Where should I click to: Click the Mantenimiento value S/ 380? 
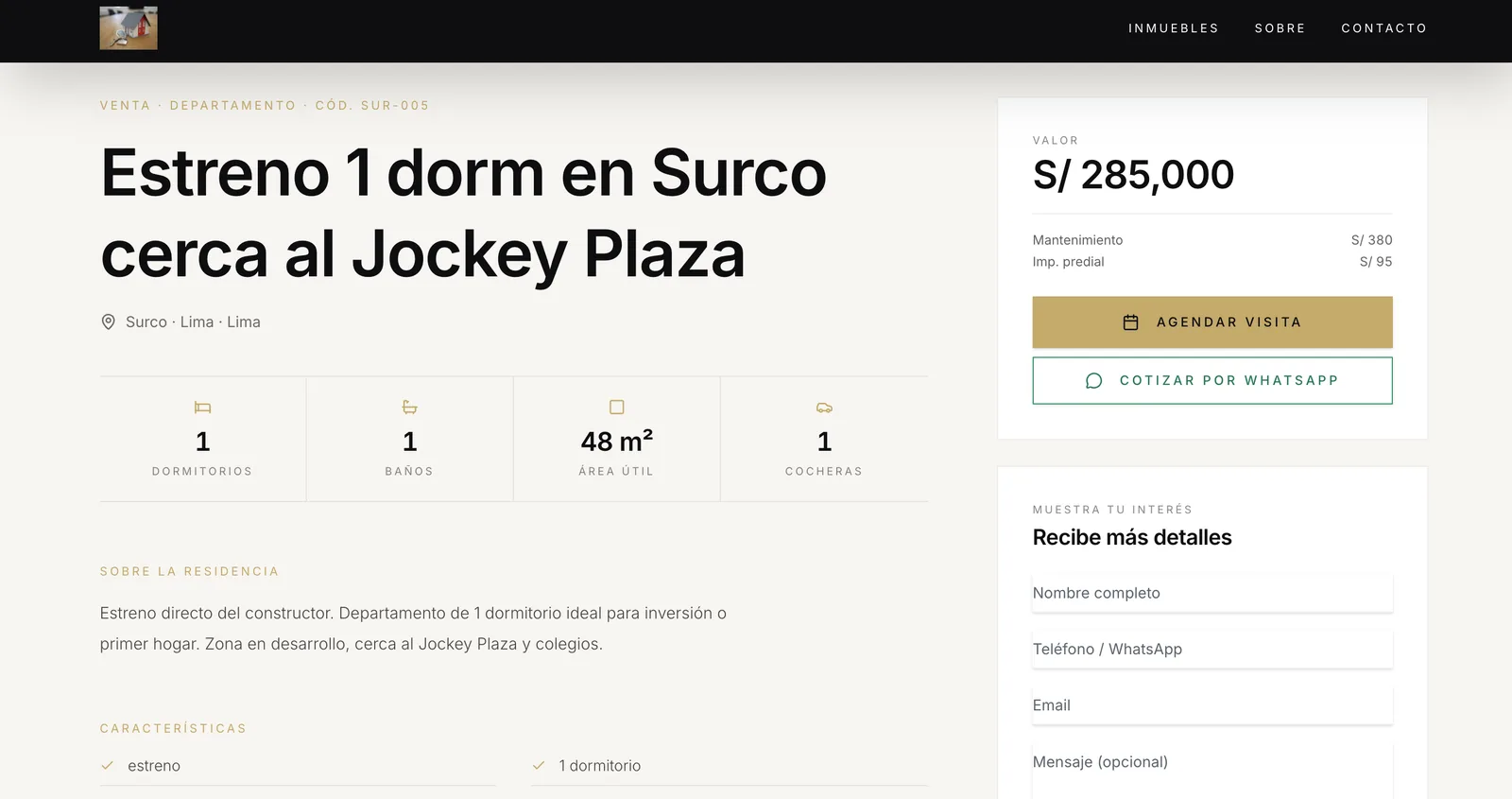tap(1371, 240)
